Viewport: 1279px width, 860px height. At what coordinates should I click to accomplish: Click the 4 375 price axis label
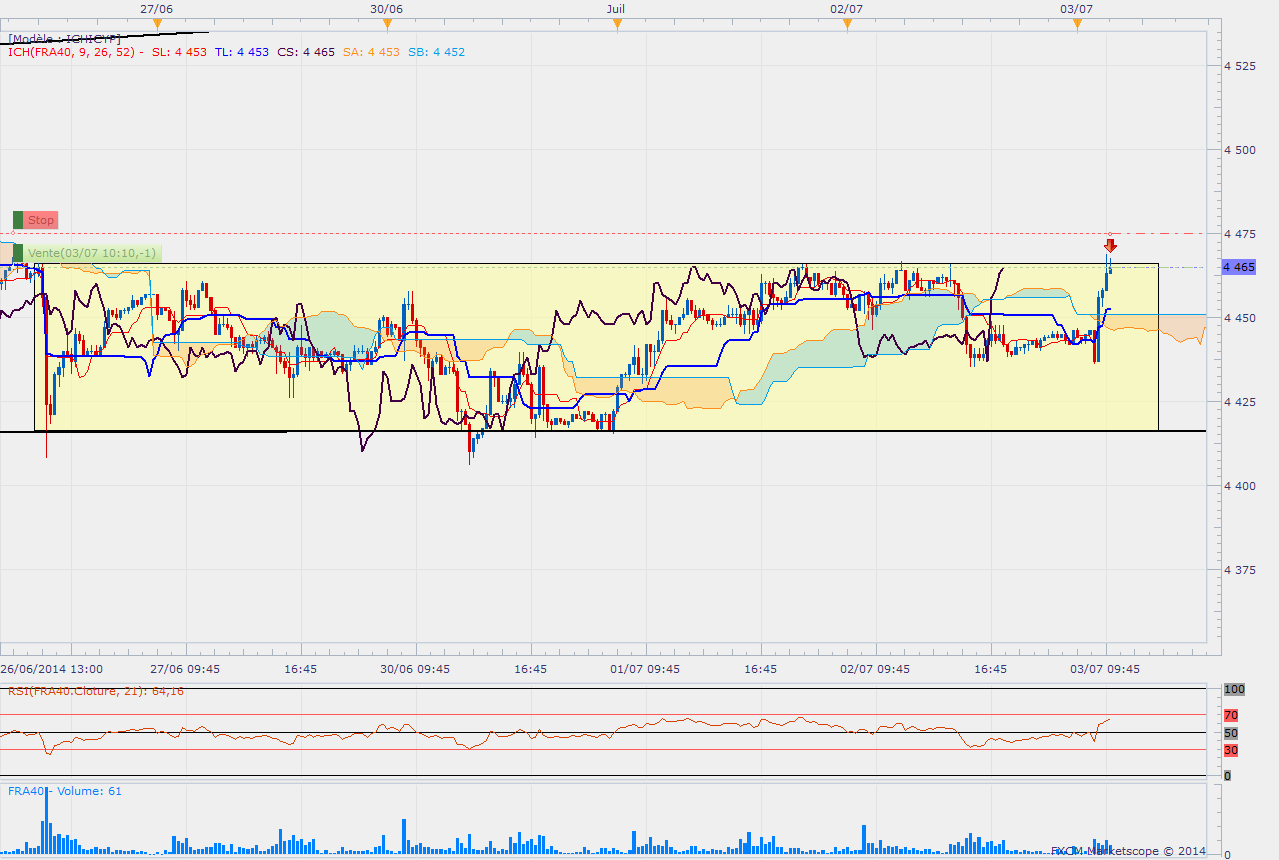(1240, 570)
